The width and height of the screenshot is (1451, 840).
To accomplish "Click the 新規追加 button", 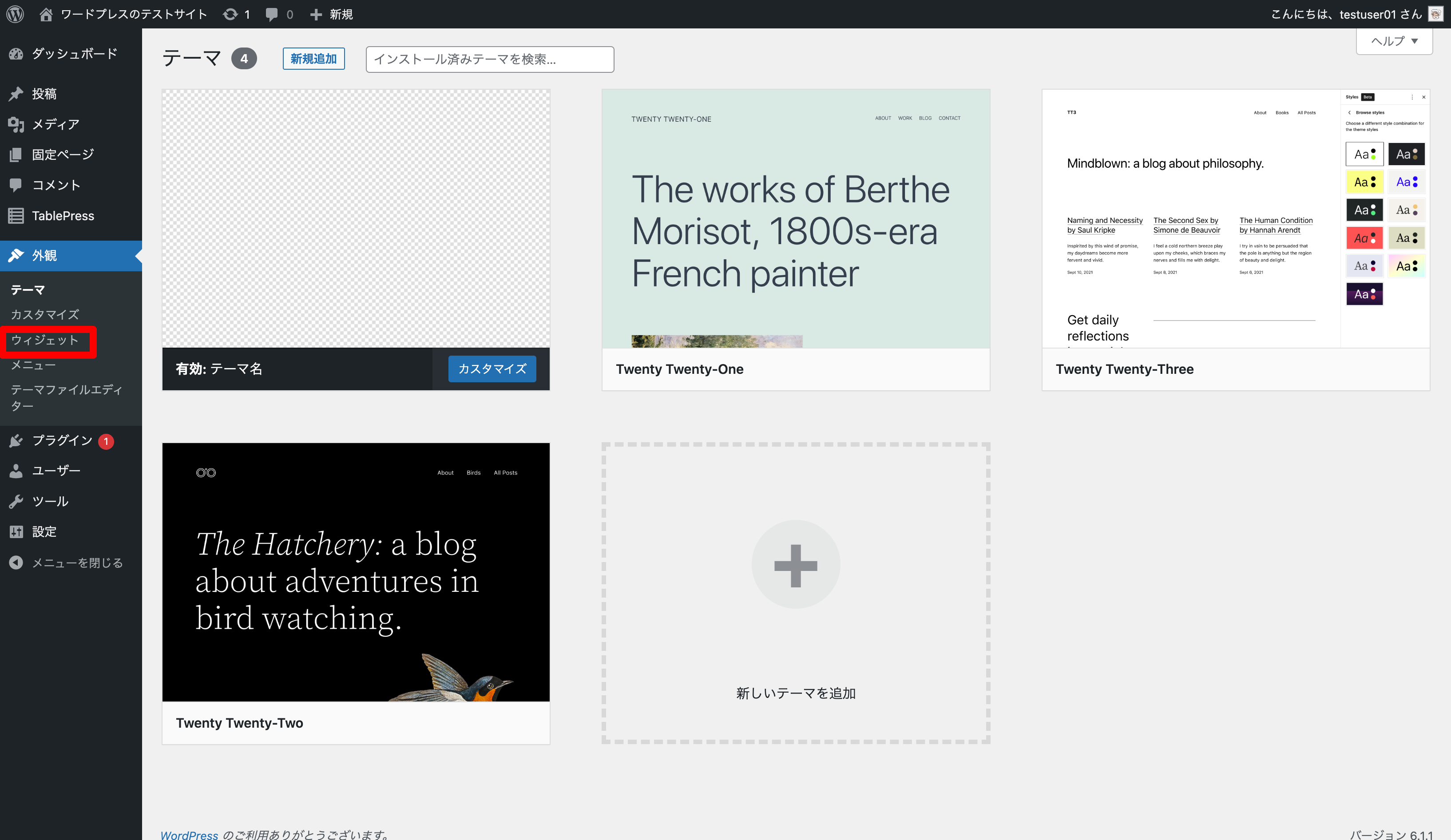I will coord(313,59).
